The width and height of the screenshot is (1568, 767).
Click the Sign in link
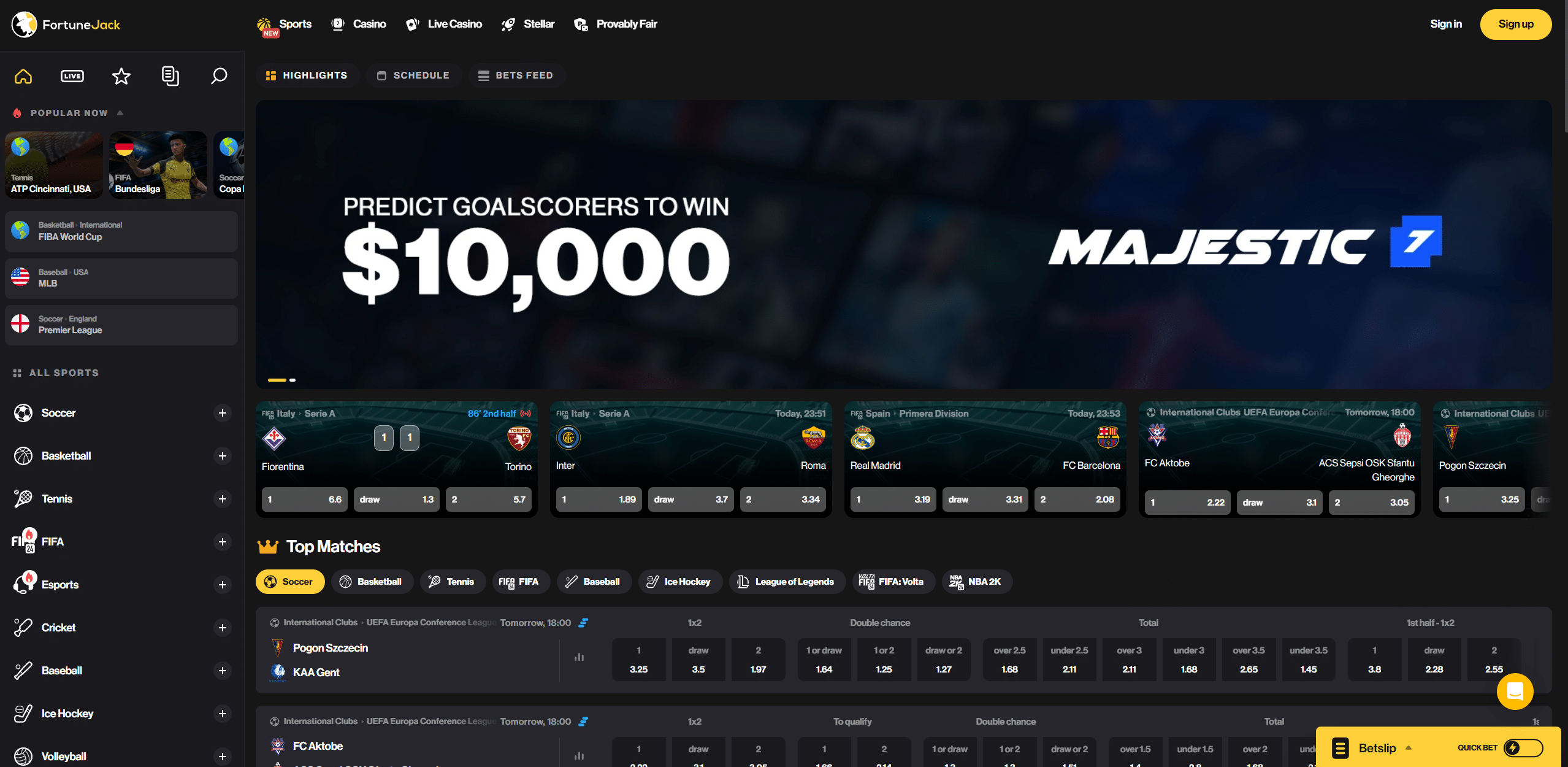pyautogui.click(x=1446, y=25)
